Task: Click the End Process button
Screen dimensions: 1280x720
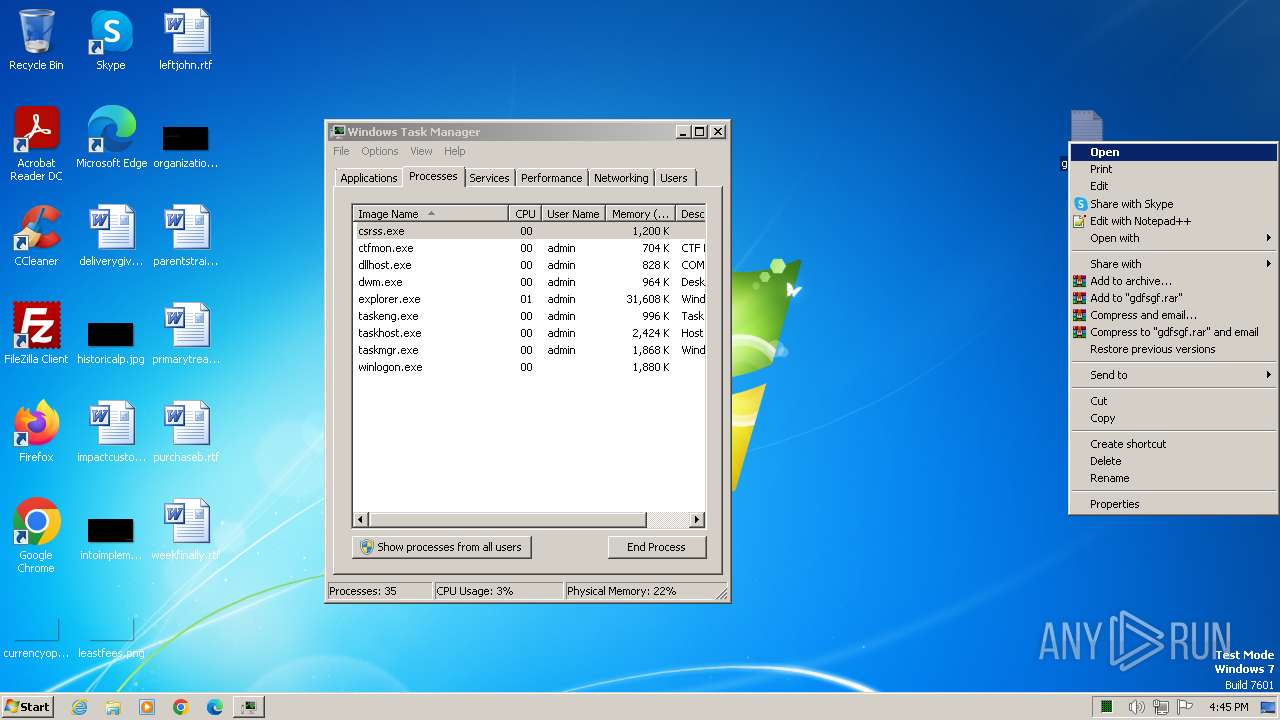Action: (x=656, y=547)
